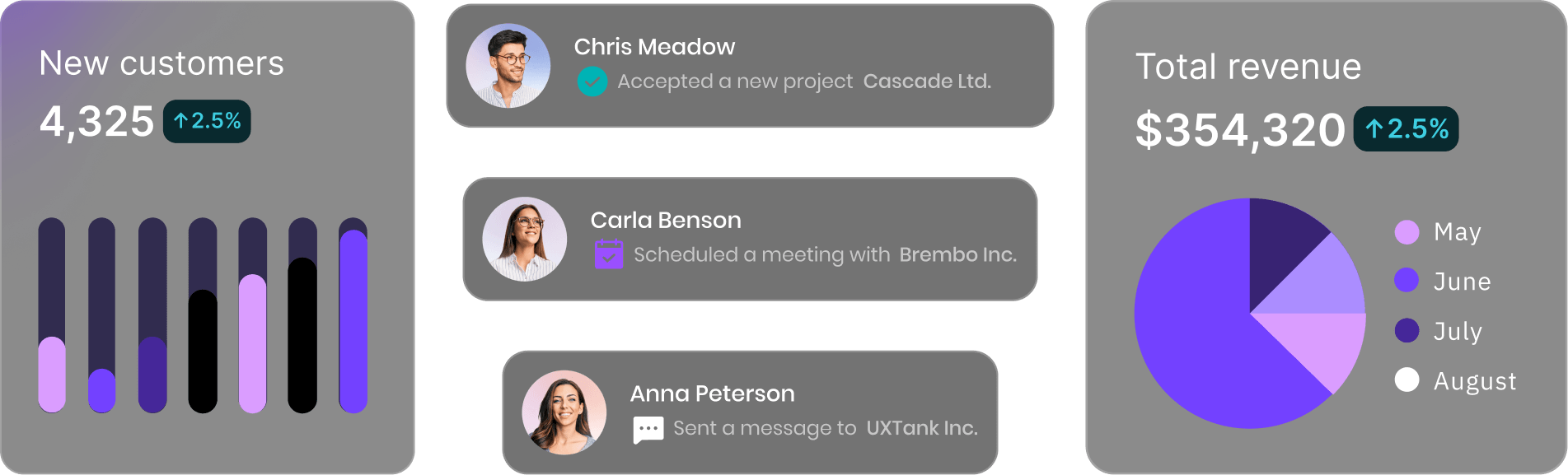Click the purple calendar icon for Carla Benson
Image resolution: width=1568 pixels, height=475 pixels.
coord(608,254)
